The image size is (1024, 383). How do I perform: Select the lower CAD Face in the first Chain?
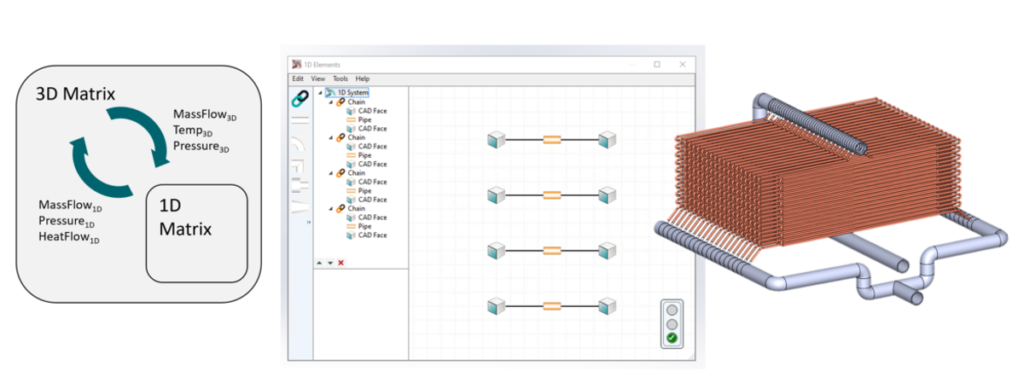tap(366, 129)
